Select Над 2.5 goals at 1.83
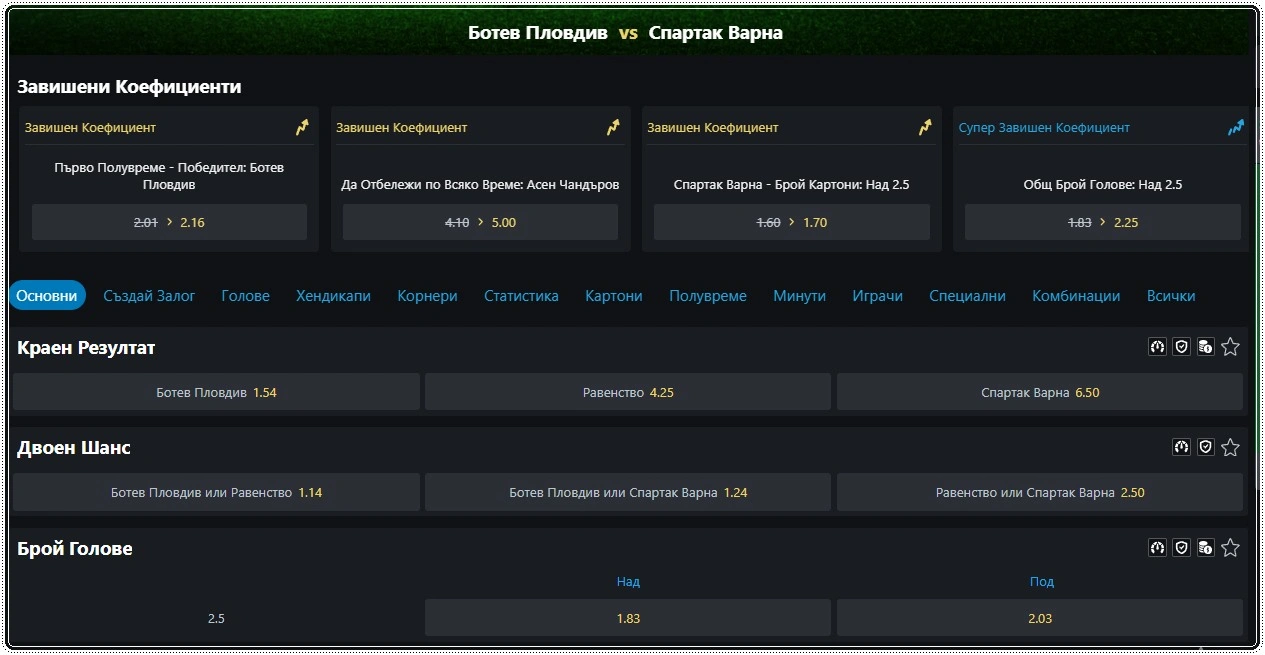1265x655 pixels. click(628, 618)
